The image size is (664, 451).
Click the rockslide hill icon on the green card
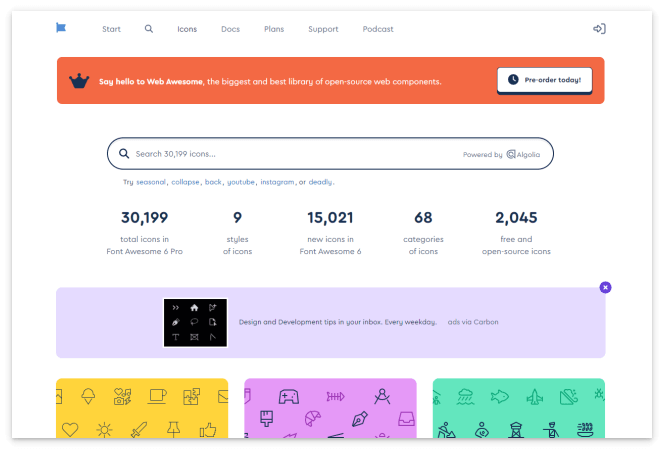pyautogui.click(x=569, y=397)
